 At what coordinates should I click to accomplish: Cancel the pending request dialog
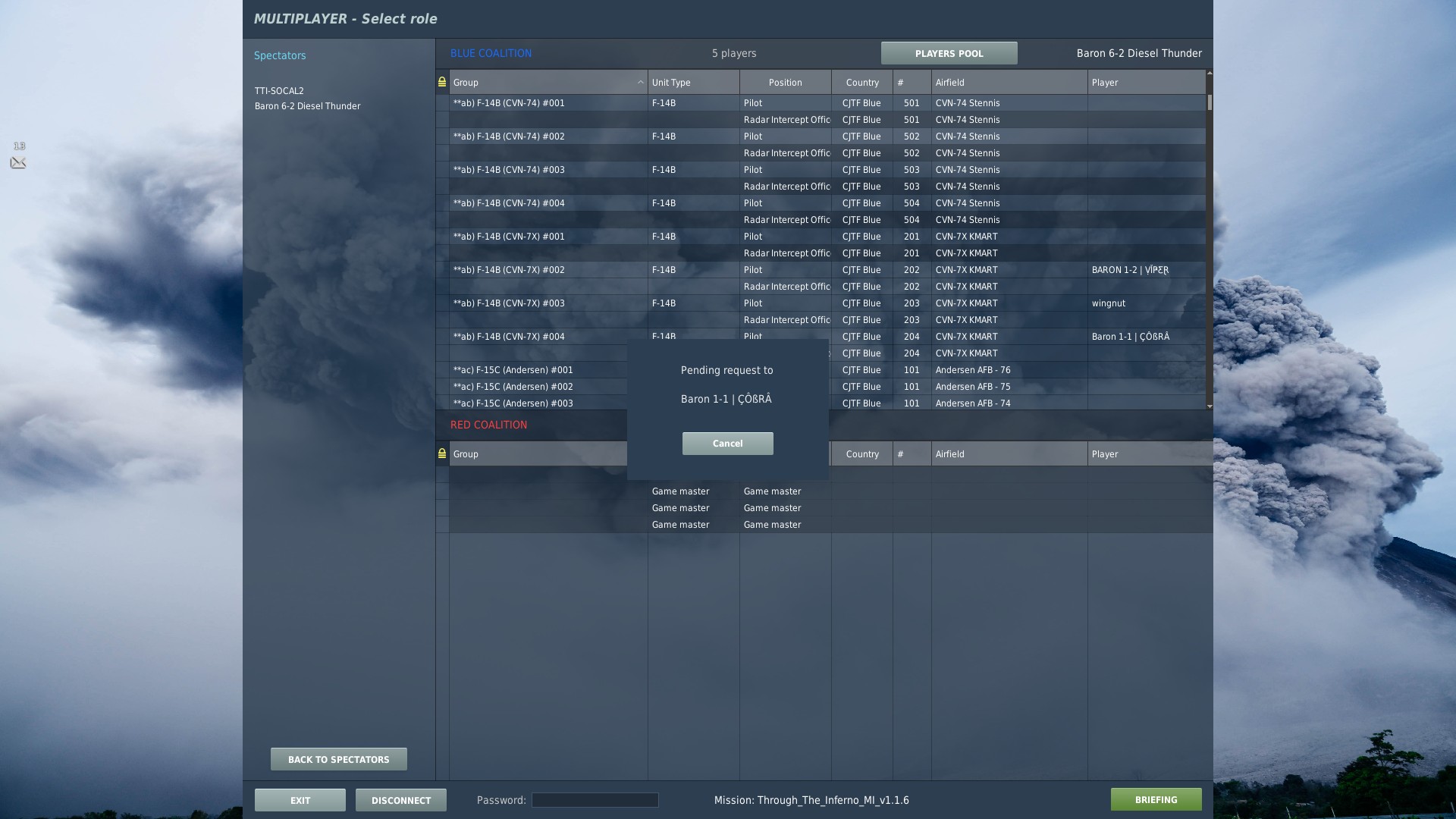coord(727,444)
